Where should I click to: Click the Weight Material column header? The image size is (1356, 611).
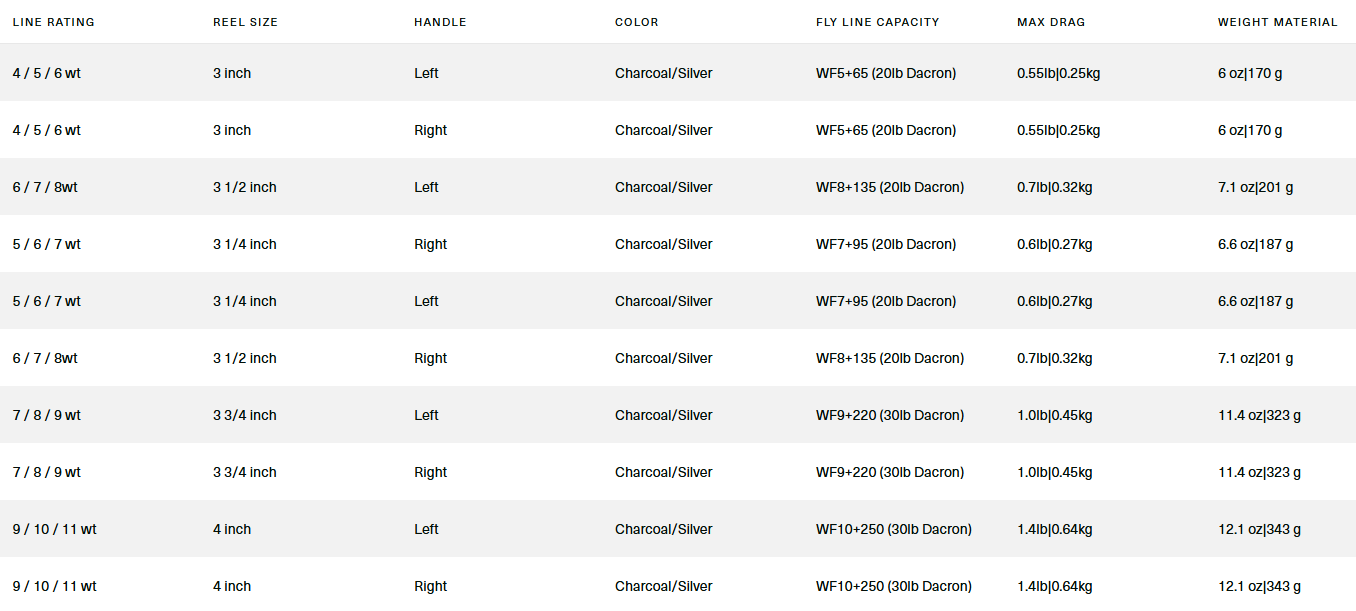(1277, 22)
